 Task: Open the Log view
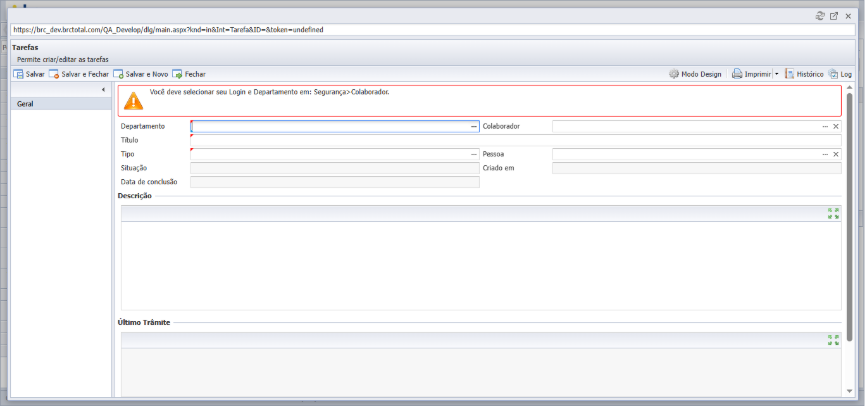[x=841, y=74]
